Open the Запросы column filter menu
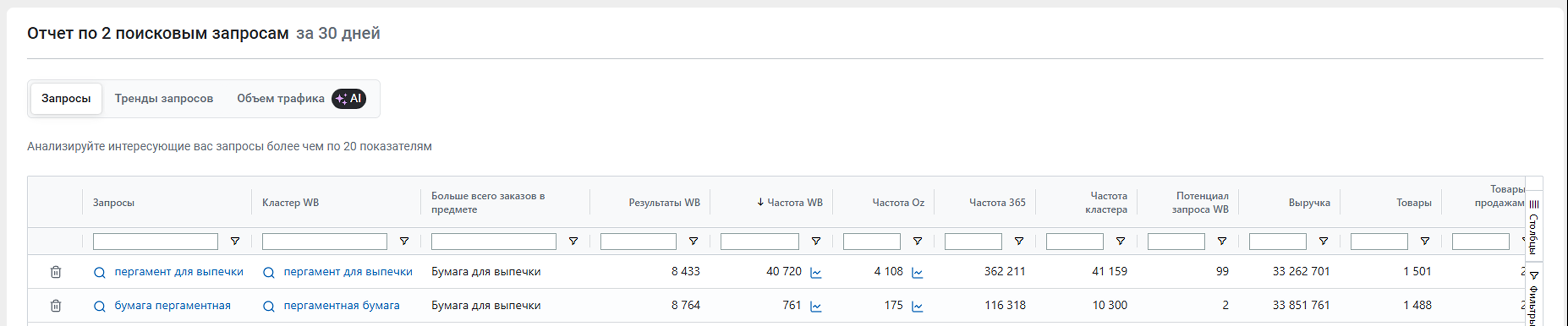 click(235, 242)
